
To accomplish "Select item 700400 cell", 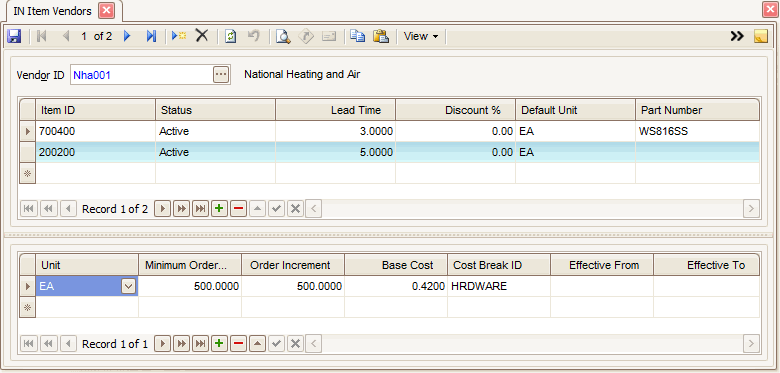I will [x=96, y=132].
